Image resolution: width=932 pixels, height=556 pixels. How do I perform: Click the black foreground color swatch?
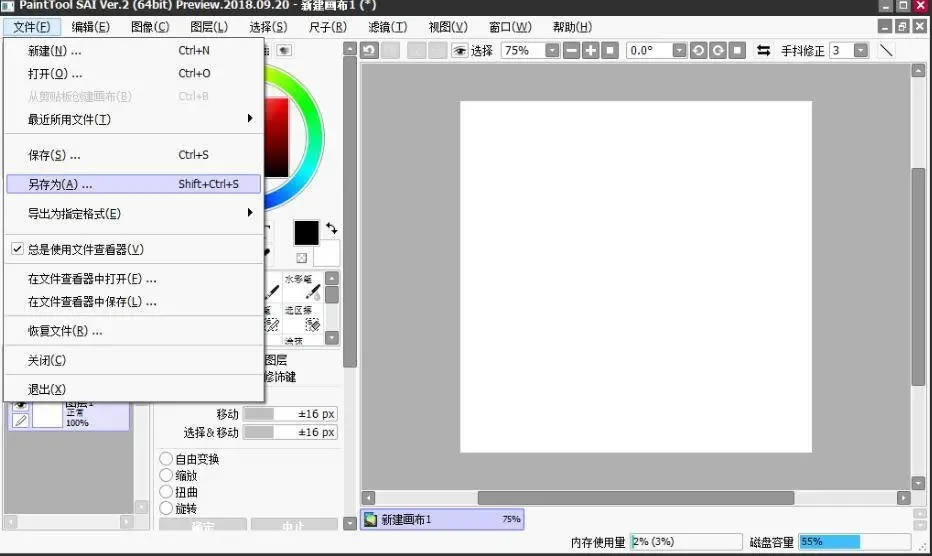(306, 233)
